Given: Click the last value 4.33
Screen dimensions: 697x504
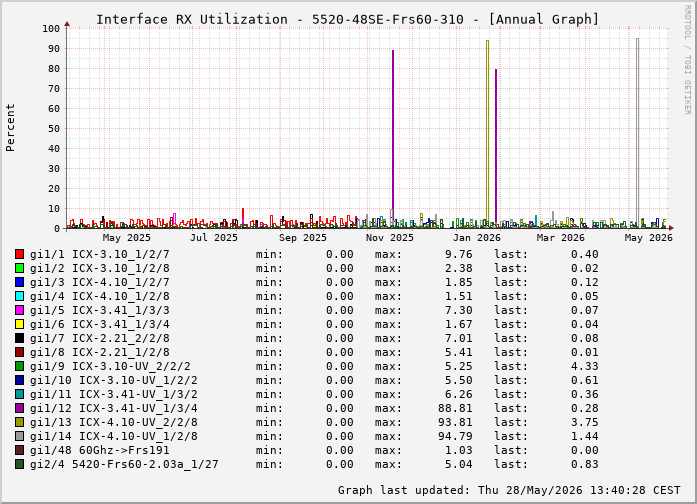Looking at the screenshot, I should coord(585,366).
